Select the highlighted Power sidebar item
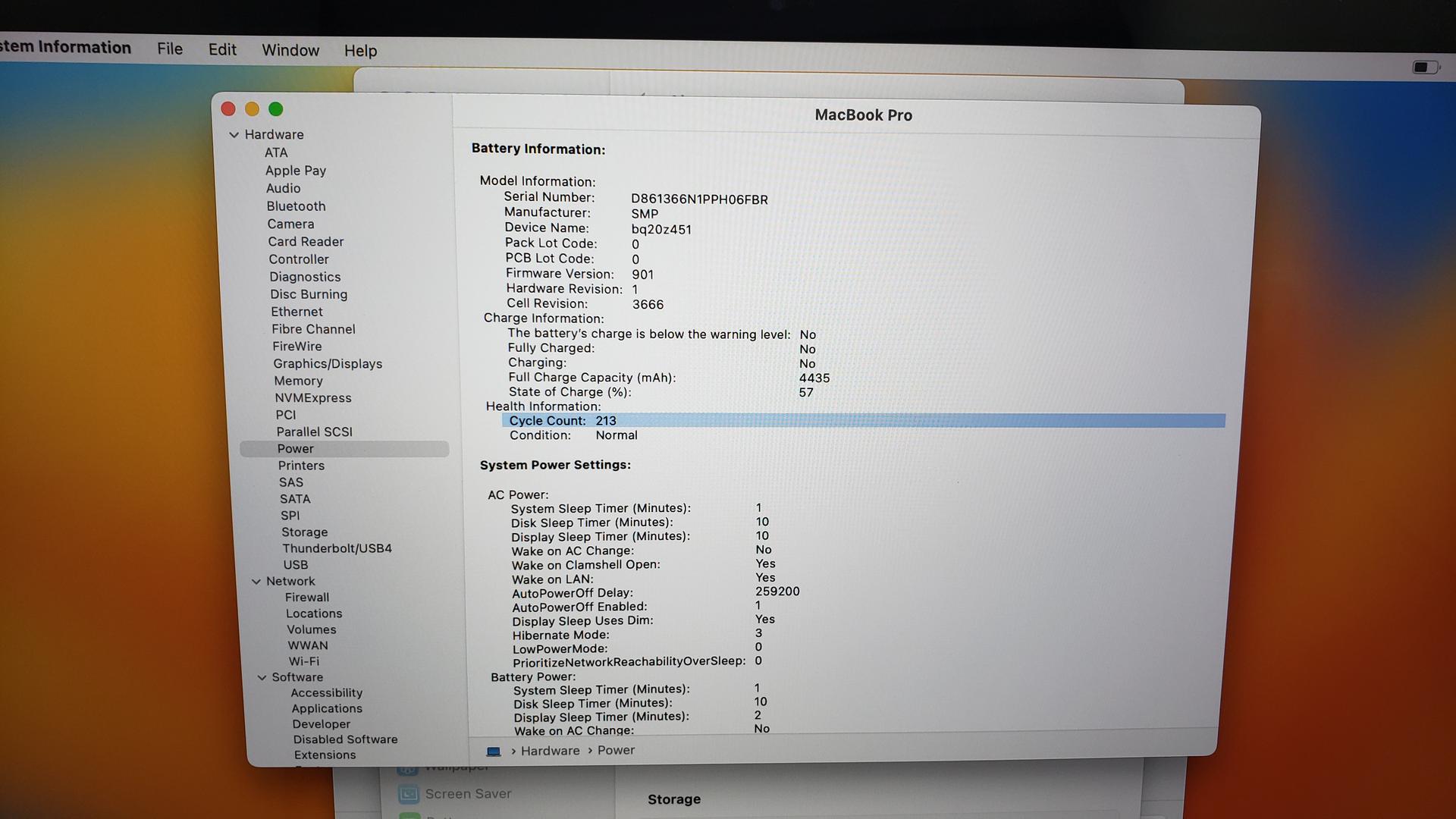The image size is (1456, 819). click(344, 449)
